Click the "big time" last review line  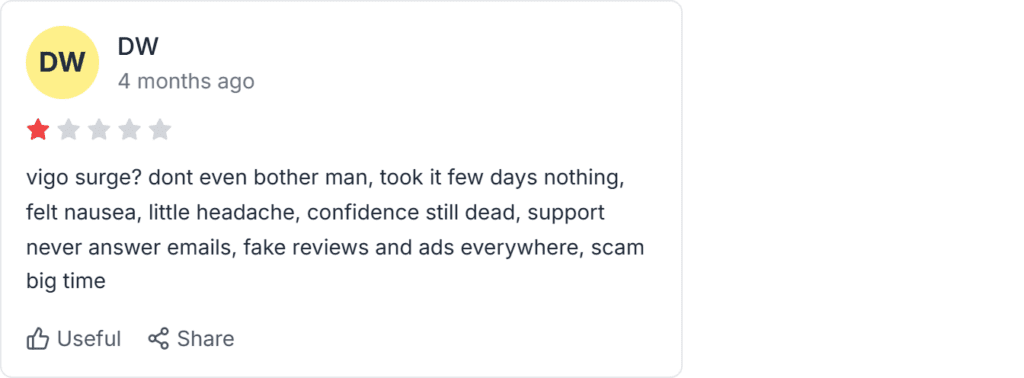[66, 282]
